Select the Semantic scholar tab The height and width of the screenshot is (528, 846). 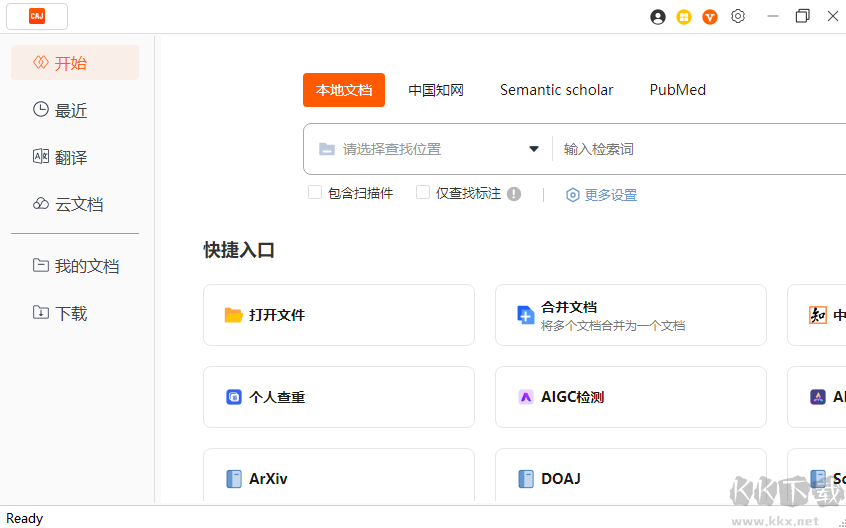click(x=556, y=90)
